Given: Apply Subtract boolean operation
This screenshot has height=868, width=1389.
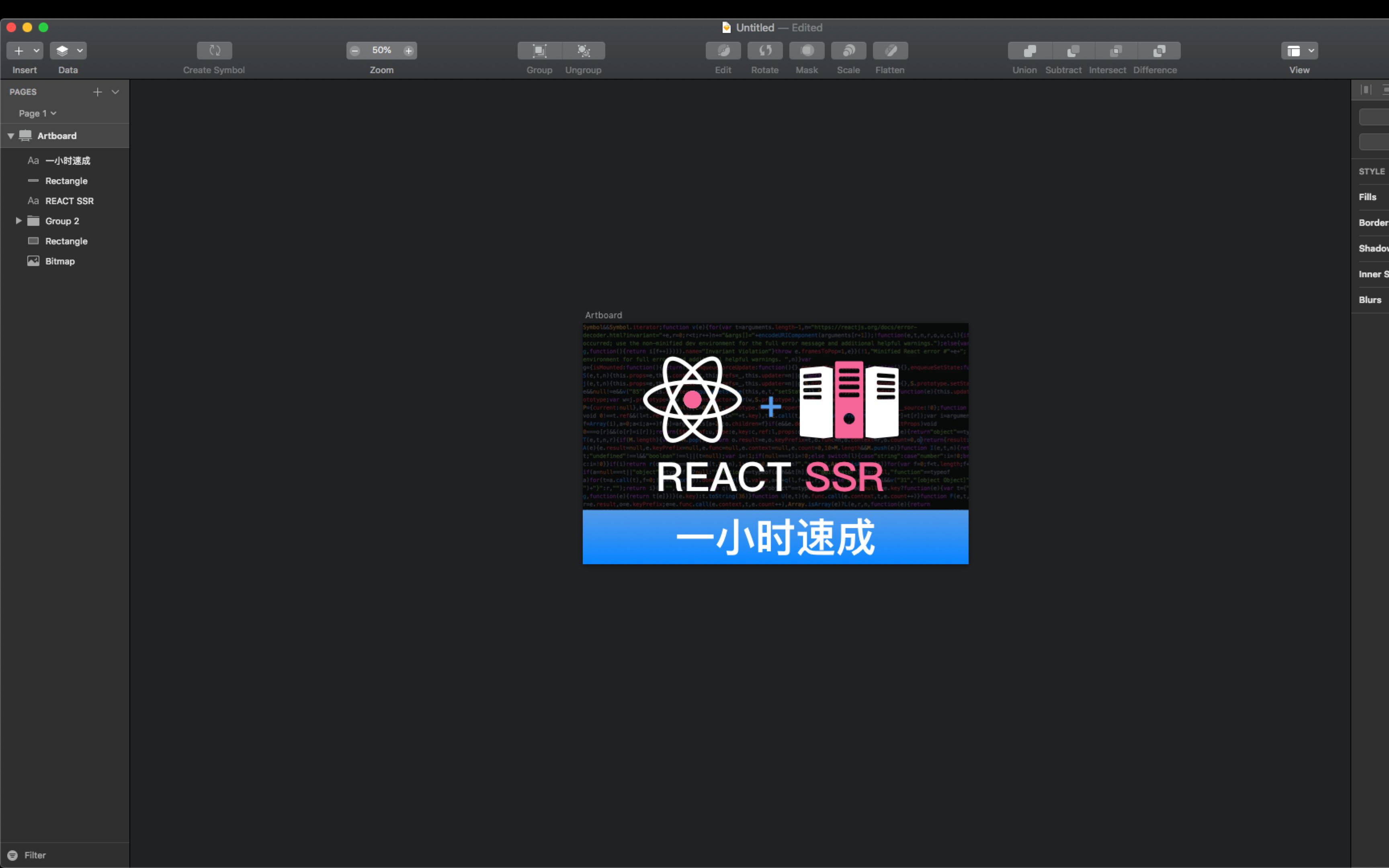Looking at the screenshot, I should [1073, 51].
